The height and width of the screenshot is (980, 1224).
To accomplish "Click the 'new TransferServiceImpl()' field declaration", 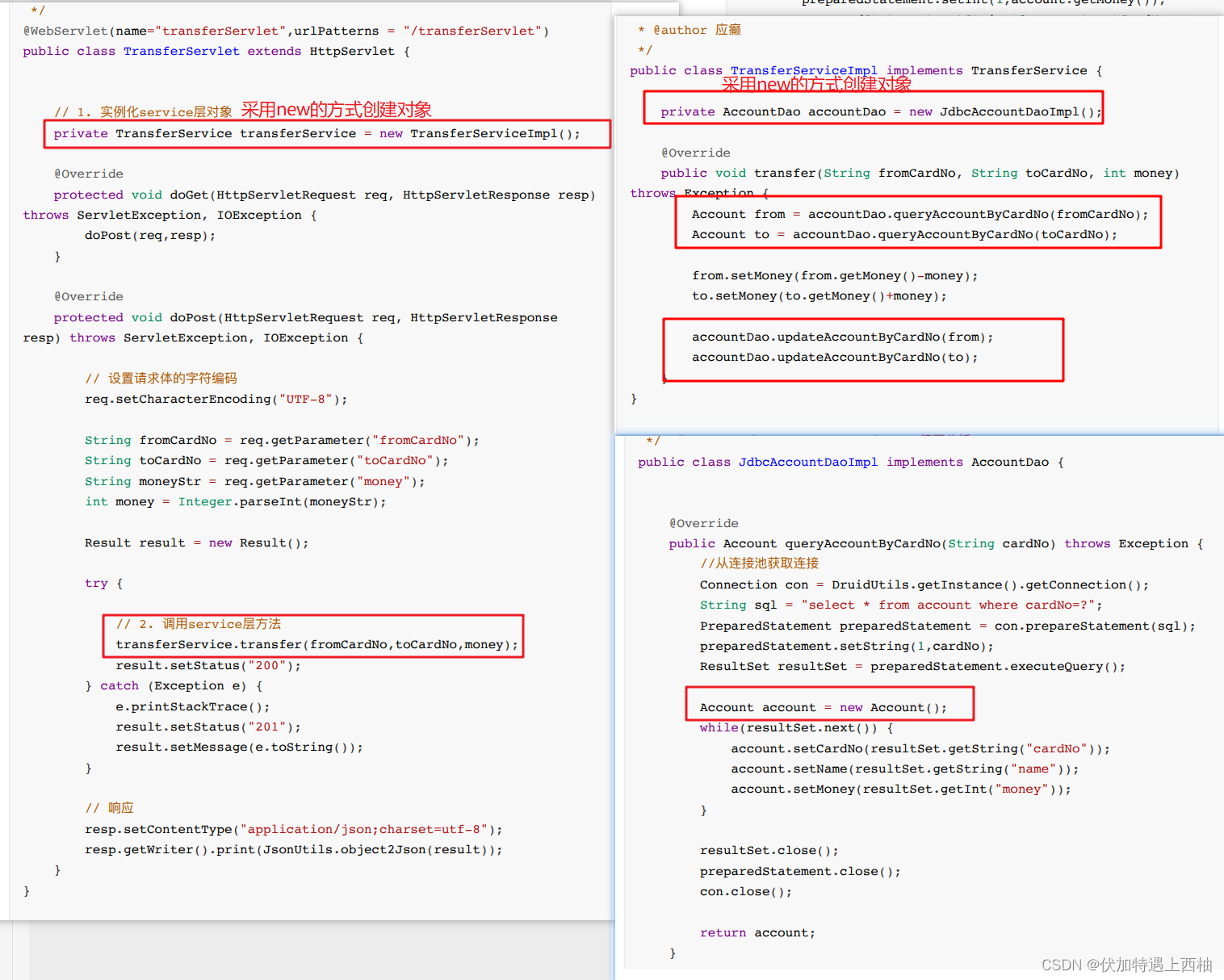I will tap(316, 133).
